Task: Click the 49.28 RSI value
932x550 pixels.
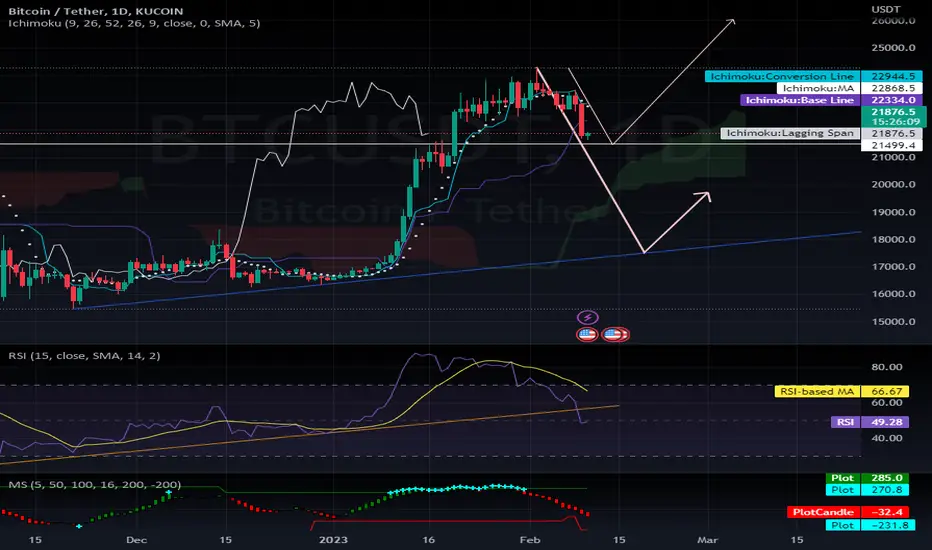Action: 886,422
